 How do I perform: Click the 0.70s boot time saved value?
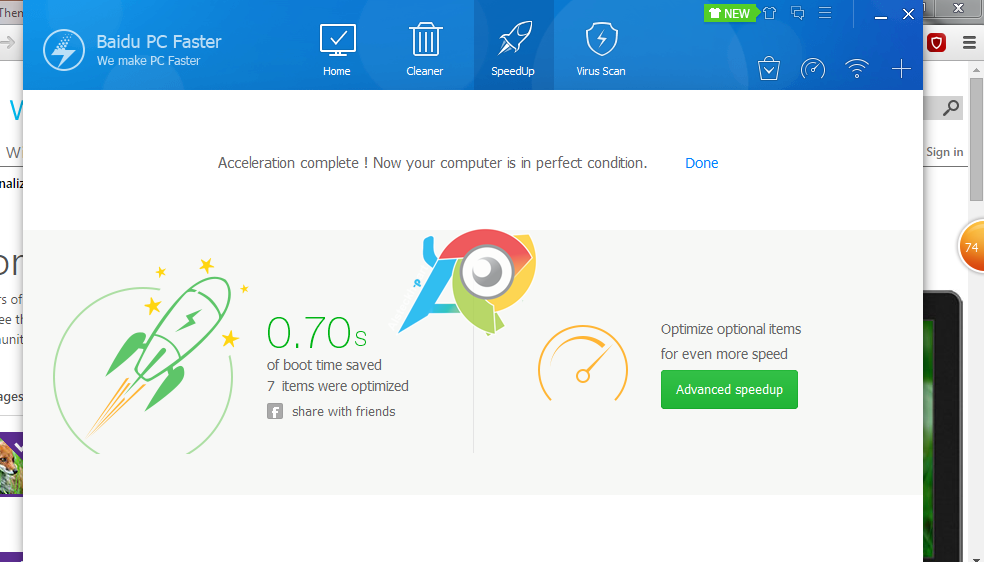pyautogui.click(x=317, y=332)
